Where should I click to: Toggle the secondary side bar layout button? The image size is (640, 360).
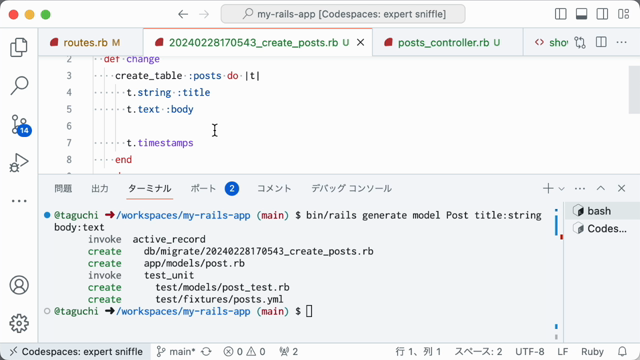click(x=602, y=14)
